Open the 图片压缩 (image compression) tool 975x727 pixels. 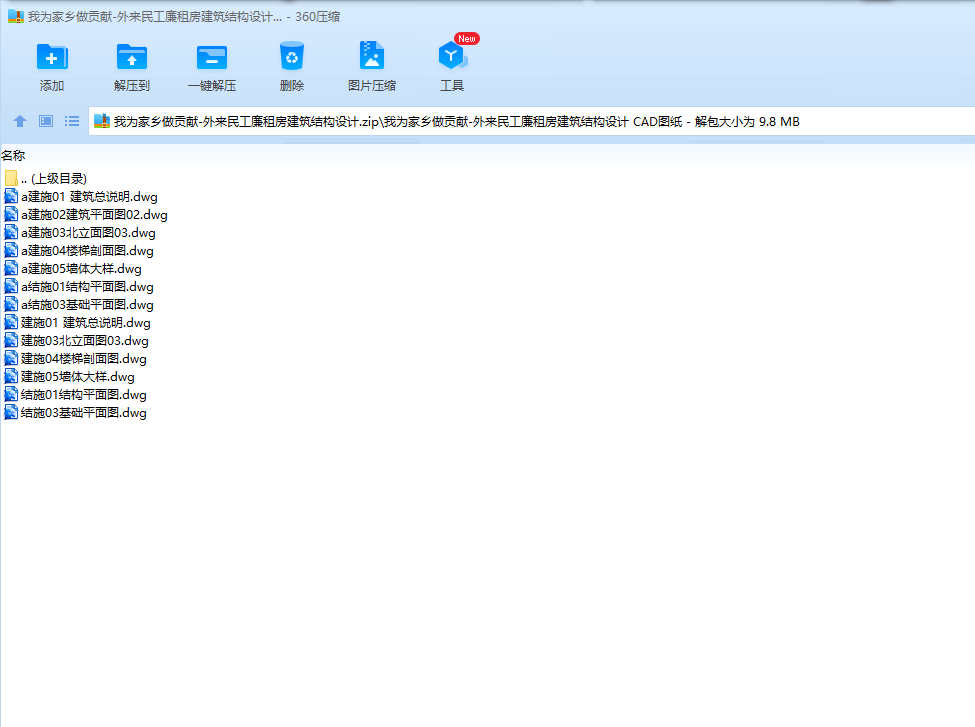point(372,56)
